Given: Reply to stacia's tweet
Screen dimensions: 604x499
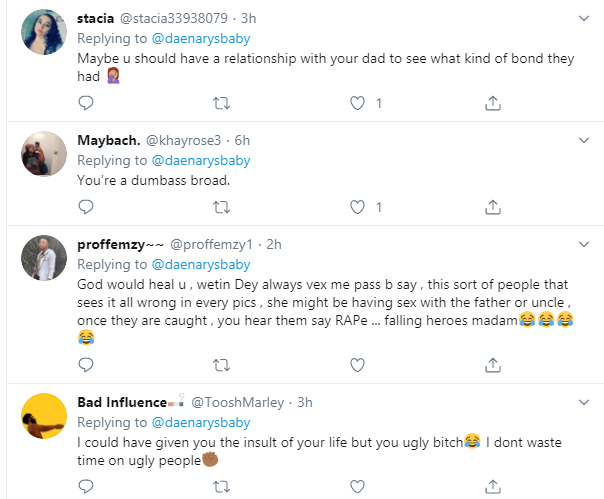Looking at the screenshot, I should coord(86,102).
